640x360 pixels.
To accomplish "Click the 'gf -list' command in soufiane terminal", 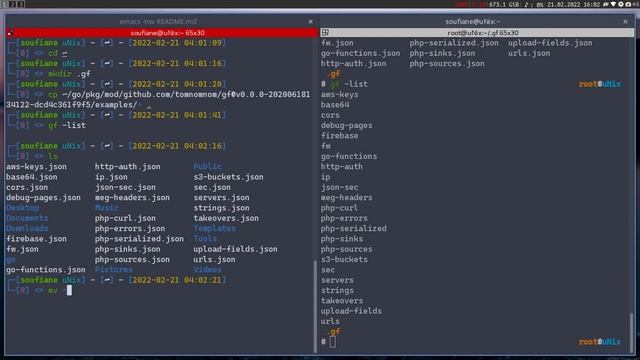I will pyautogui.click(x=67, y=125).
